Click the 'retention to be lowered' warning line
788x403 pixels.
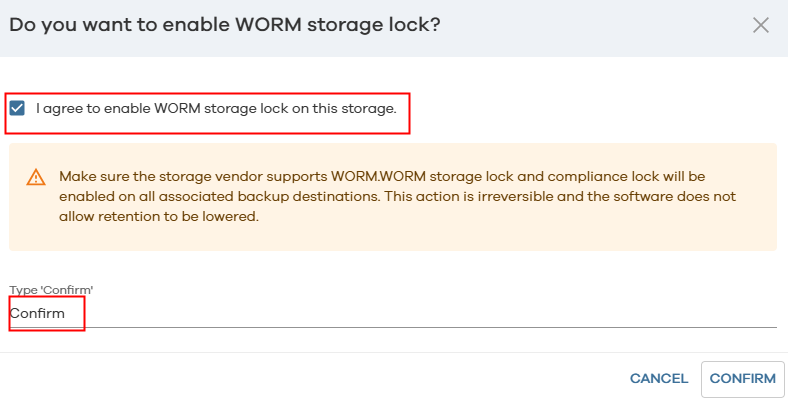tap(160, 216)
